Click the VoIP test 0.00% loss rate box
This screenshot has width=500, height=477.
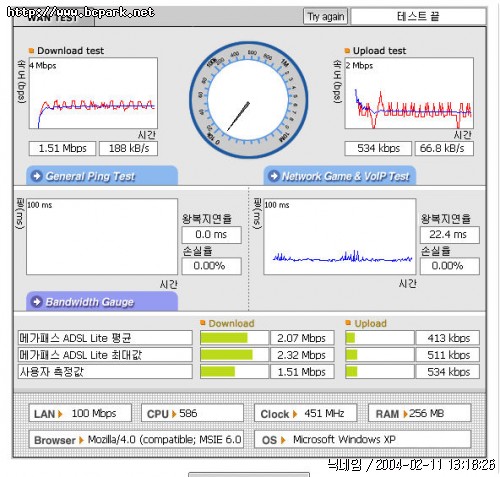point(450,266)
